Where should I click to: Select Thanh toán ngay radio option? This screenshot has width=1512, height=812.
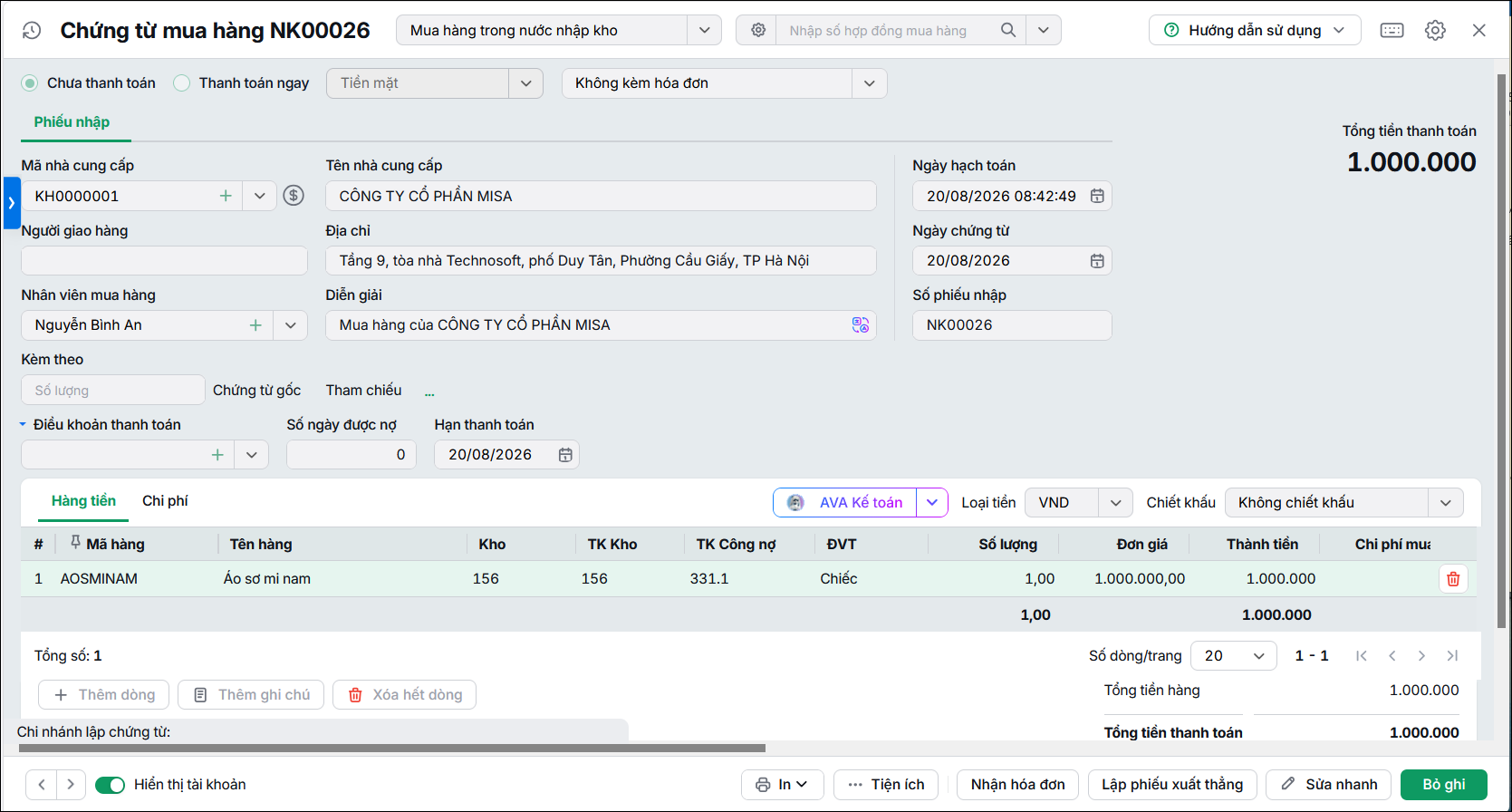(182, 83)
